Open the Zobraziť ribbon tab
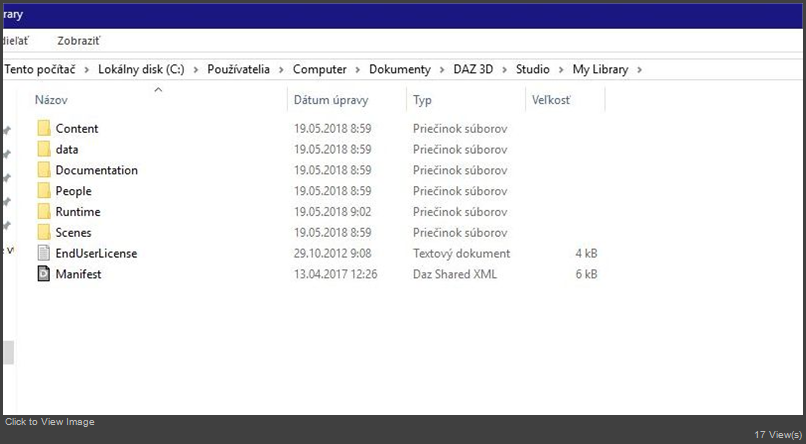806x444 pixels. [x=79, y=41]
